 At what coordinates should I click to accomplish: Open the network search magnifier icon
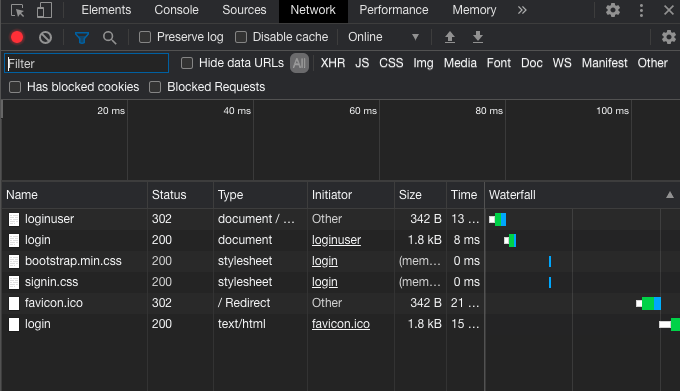(x=110, y=38)
